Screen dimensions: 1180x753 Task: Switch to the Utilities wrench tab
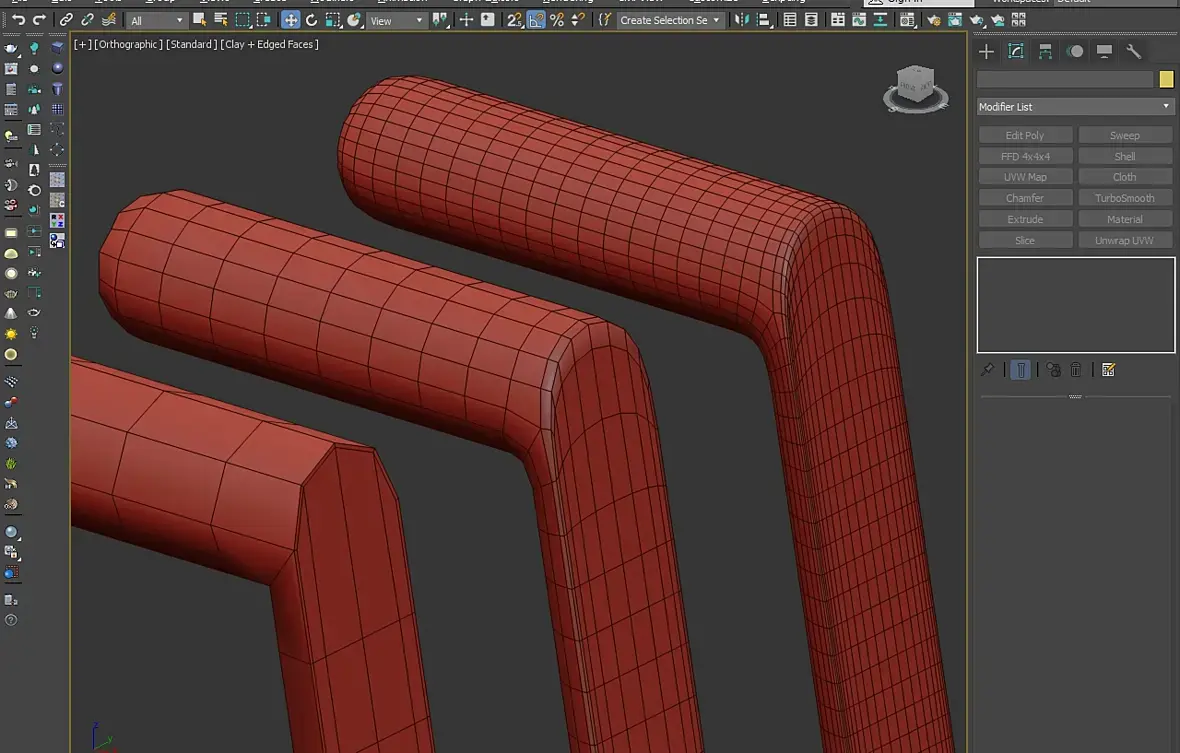point(1133,51)
